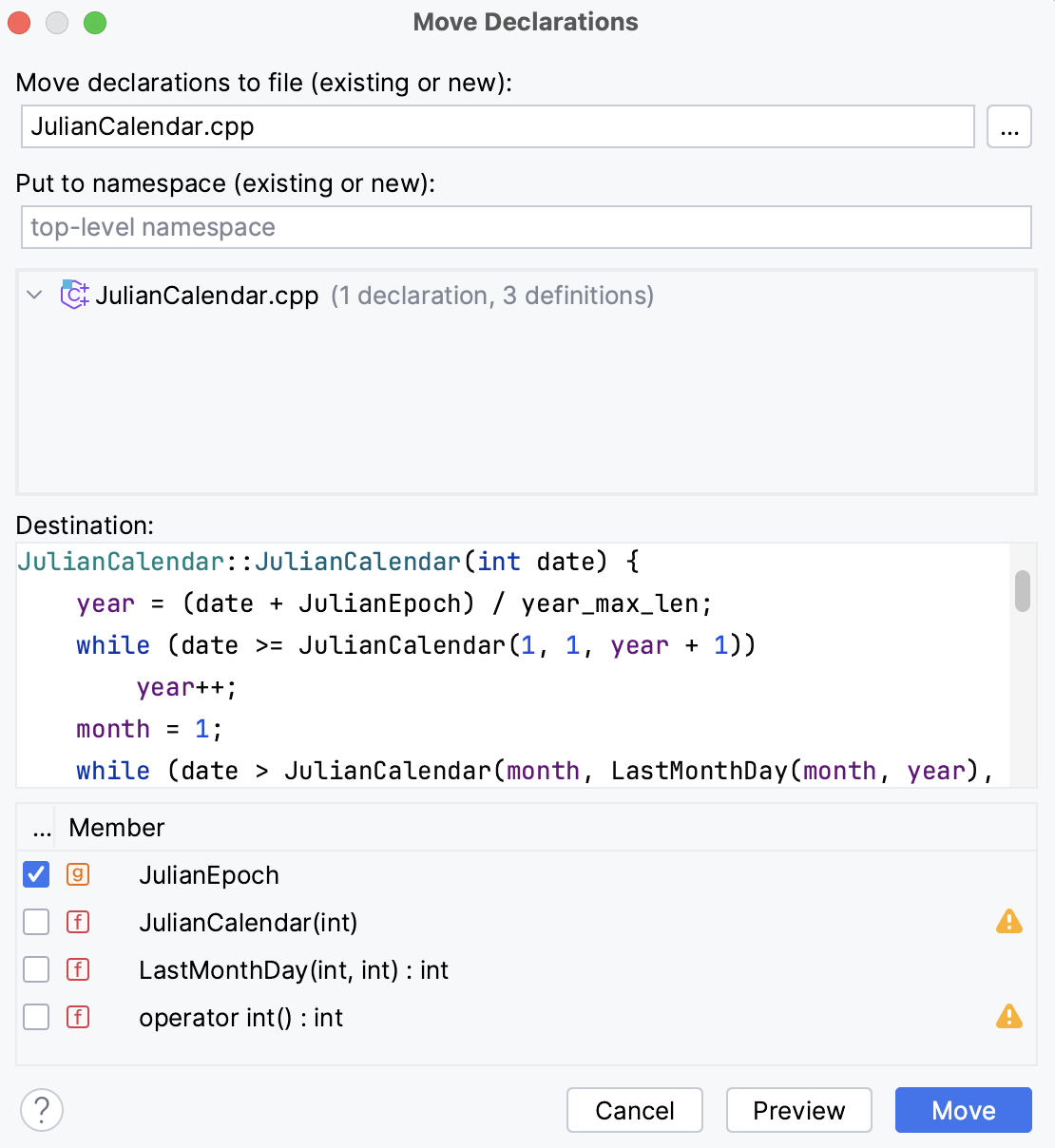1055x1148 pixels.
Task: Click the JulianCalendar.cpp C++ file icon
Action: 74,296
